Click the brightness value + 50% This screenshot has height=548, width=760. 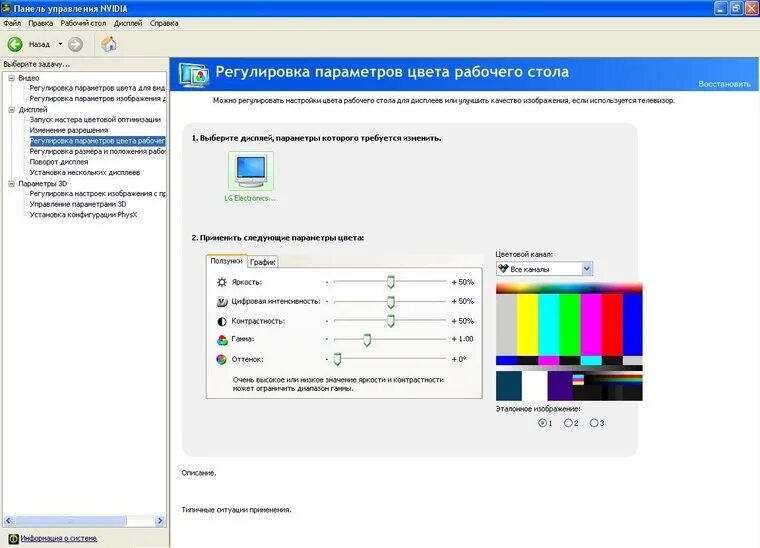tap(462, 282)
